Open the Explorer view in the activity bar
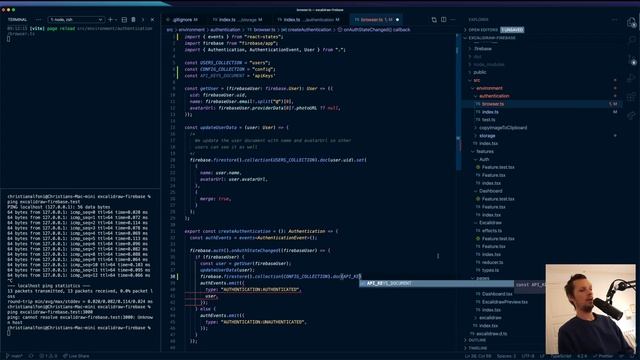The image size is (640, 360). coord(632,22)
